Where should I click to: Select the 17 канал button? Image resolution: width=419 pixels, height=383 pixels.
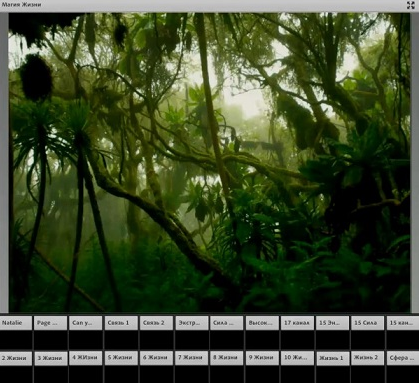pyautogui.click(x=297, y=323)
